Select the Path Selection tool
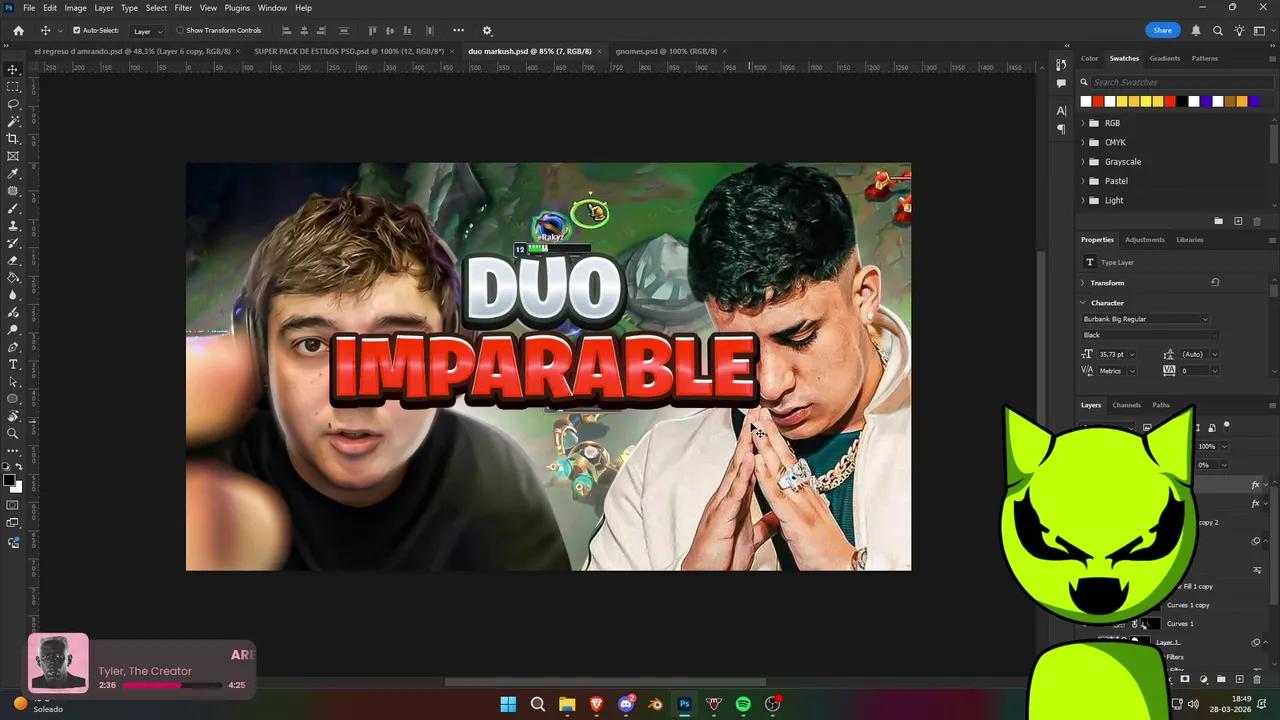The height and width of the screenshot is (720, 1280). [13, 382]
